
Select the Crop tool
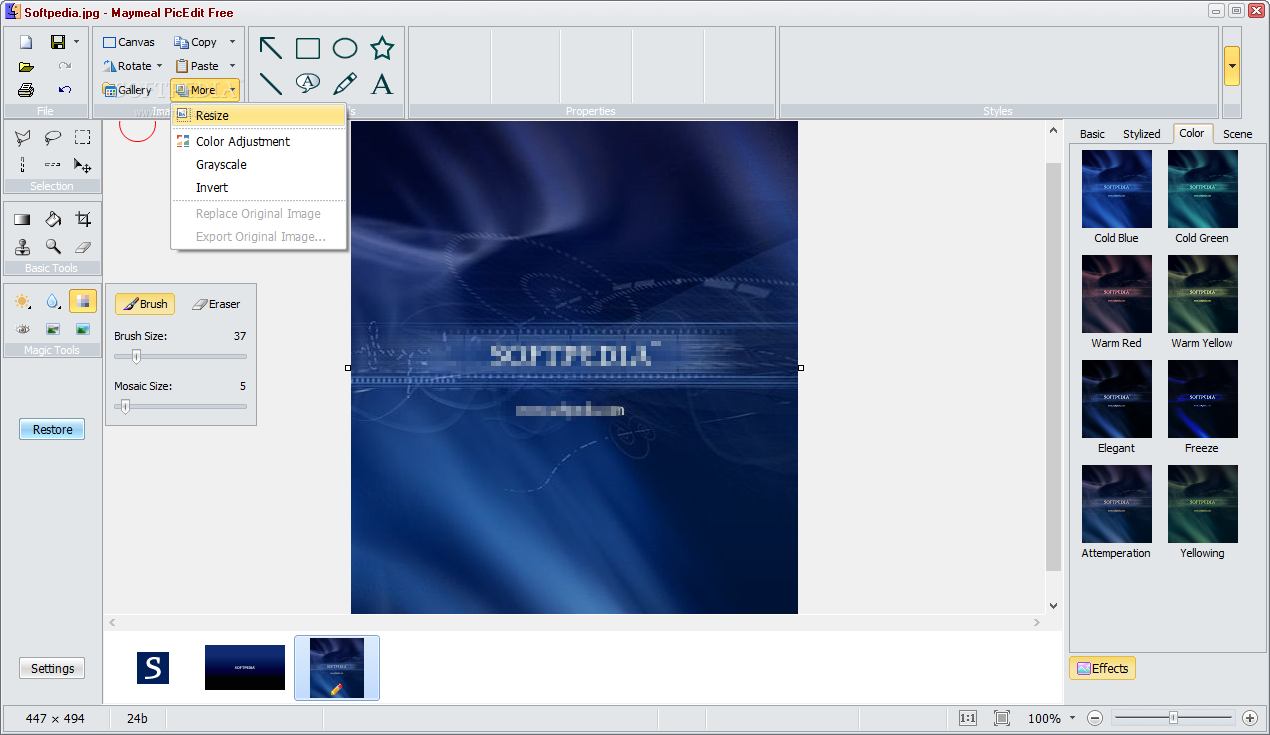coord(83,220)
